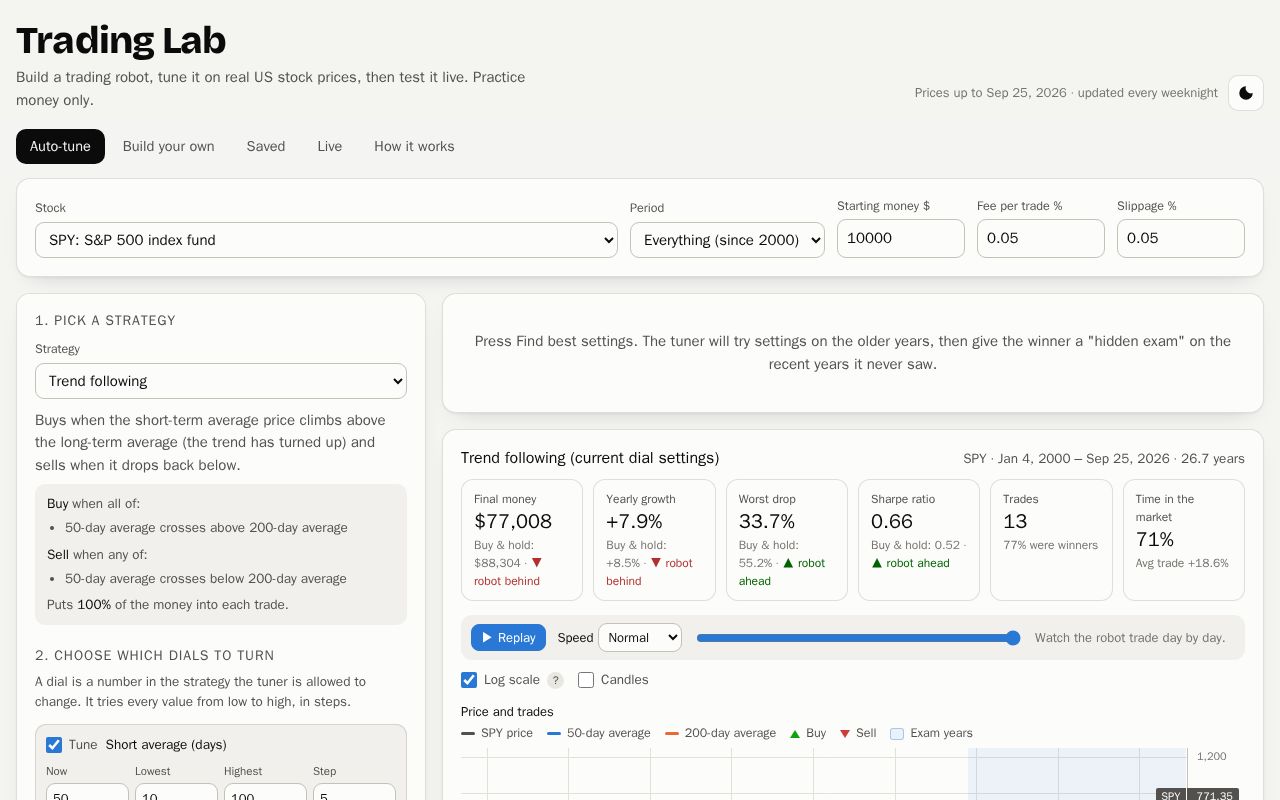Click the Trading Lab heading
The height and width of the screenshot is (800, 1280).
121,41
